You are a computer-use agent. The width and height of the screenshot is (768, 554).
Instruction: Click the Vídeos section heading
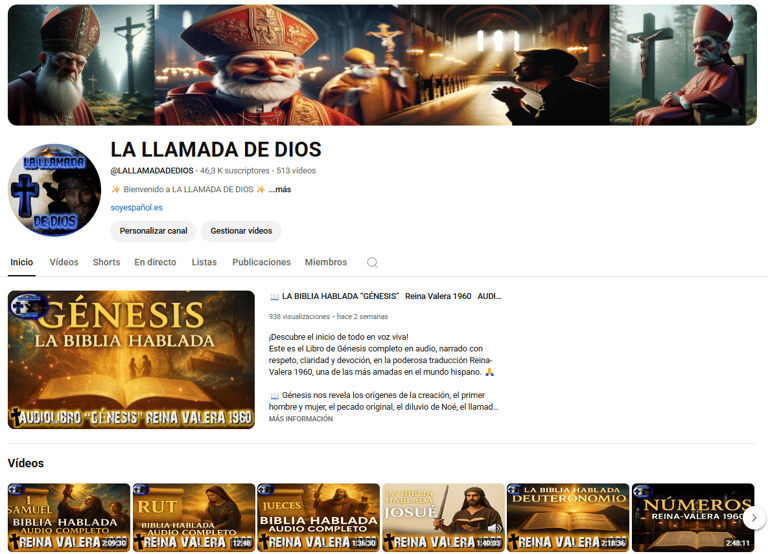click(26, 463)
